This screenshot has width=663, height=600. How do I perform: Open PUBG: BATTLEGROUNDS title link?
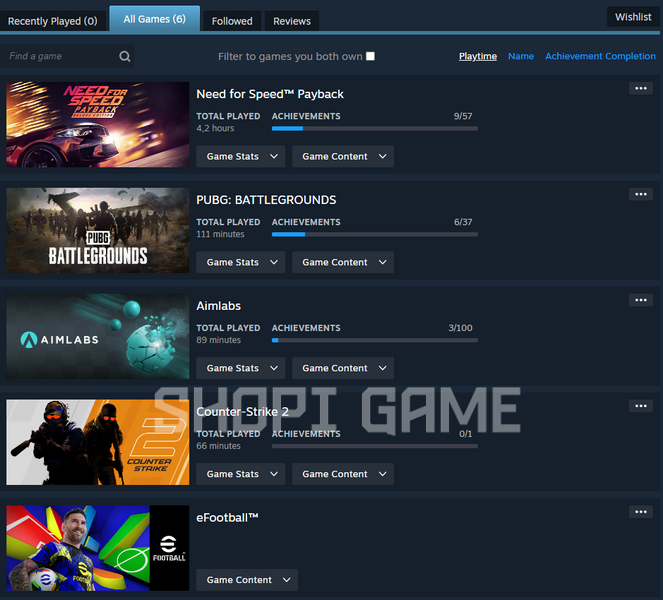tap(266, 200)
